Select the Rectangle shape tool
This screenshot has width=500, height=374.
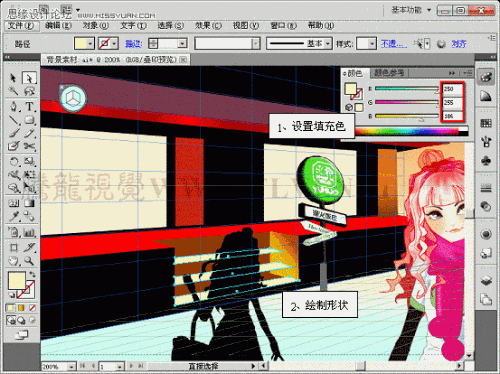[29, 120]
